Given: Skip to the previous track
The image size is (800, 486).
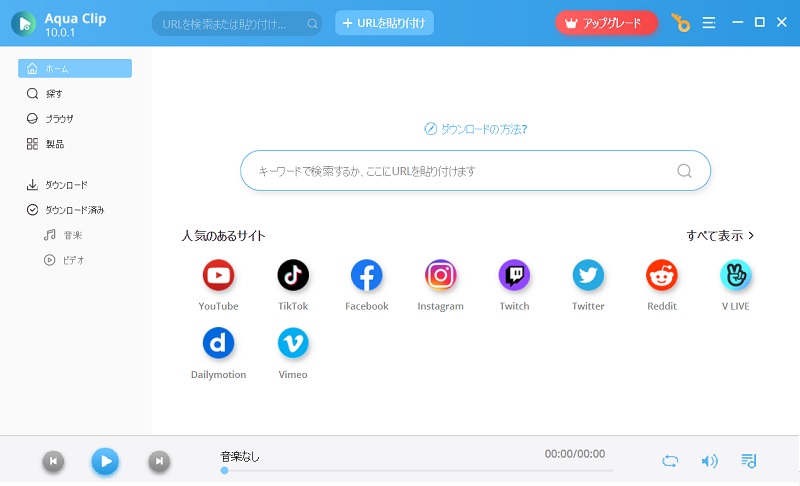Looking at the screenshot, I should click(x=53, y=462).
